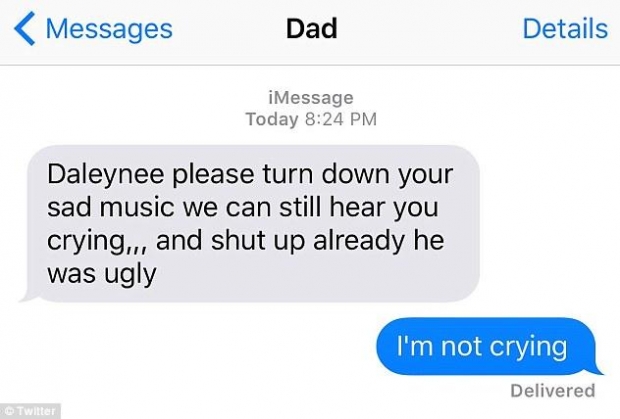Click the name Daleynee in the message

pyautogui.click(x=106, y=174)
